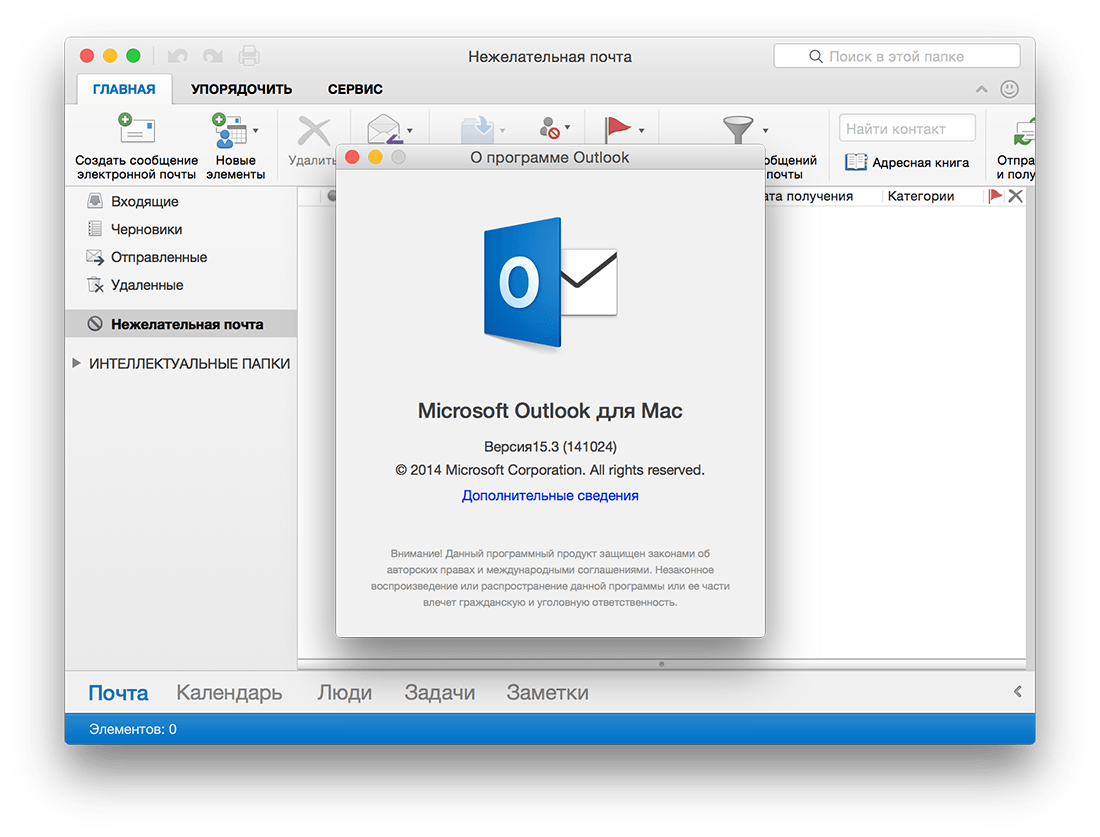Open the New Items dropdown arrow
Viewport: 1100px width, 837px height.
point(256,130)
